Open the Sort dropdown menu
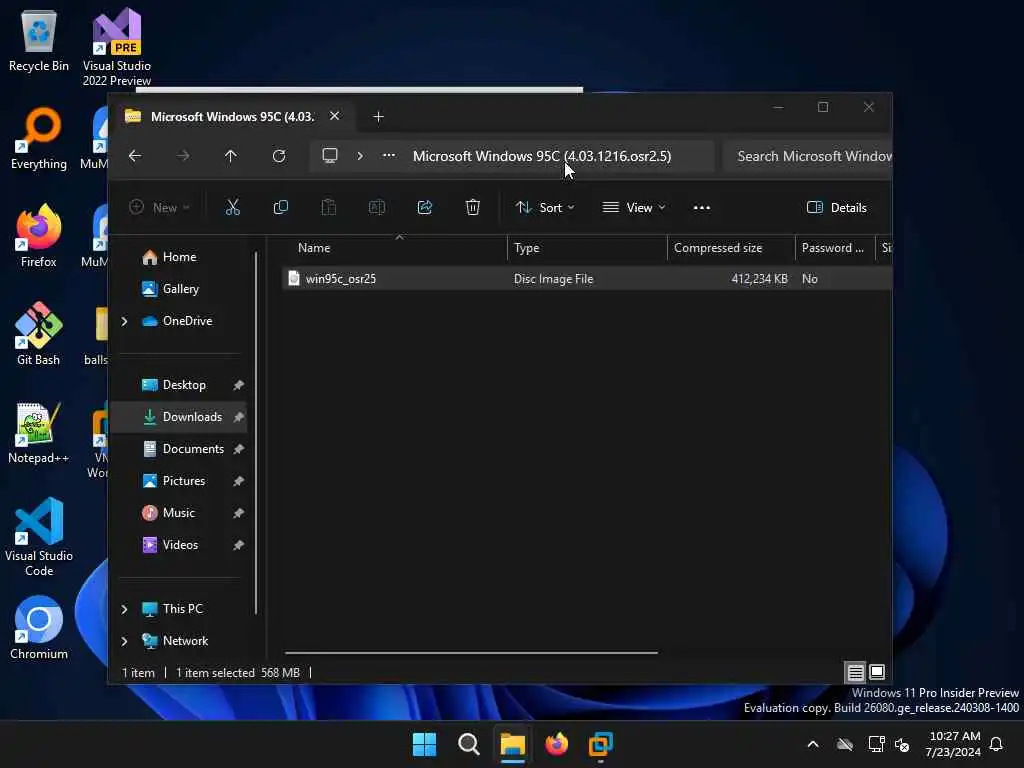 [545, 208]
